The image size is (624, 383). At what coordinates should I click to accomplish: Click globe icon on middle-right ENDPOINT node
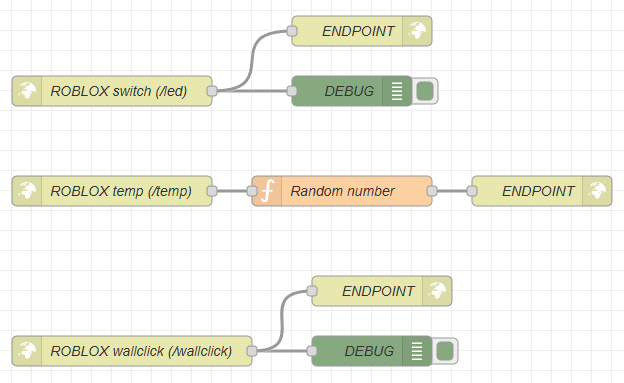(597, 191)
